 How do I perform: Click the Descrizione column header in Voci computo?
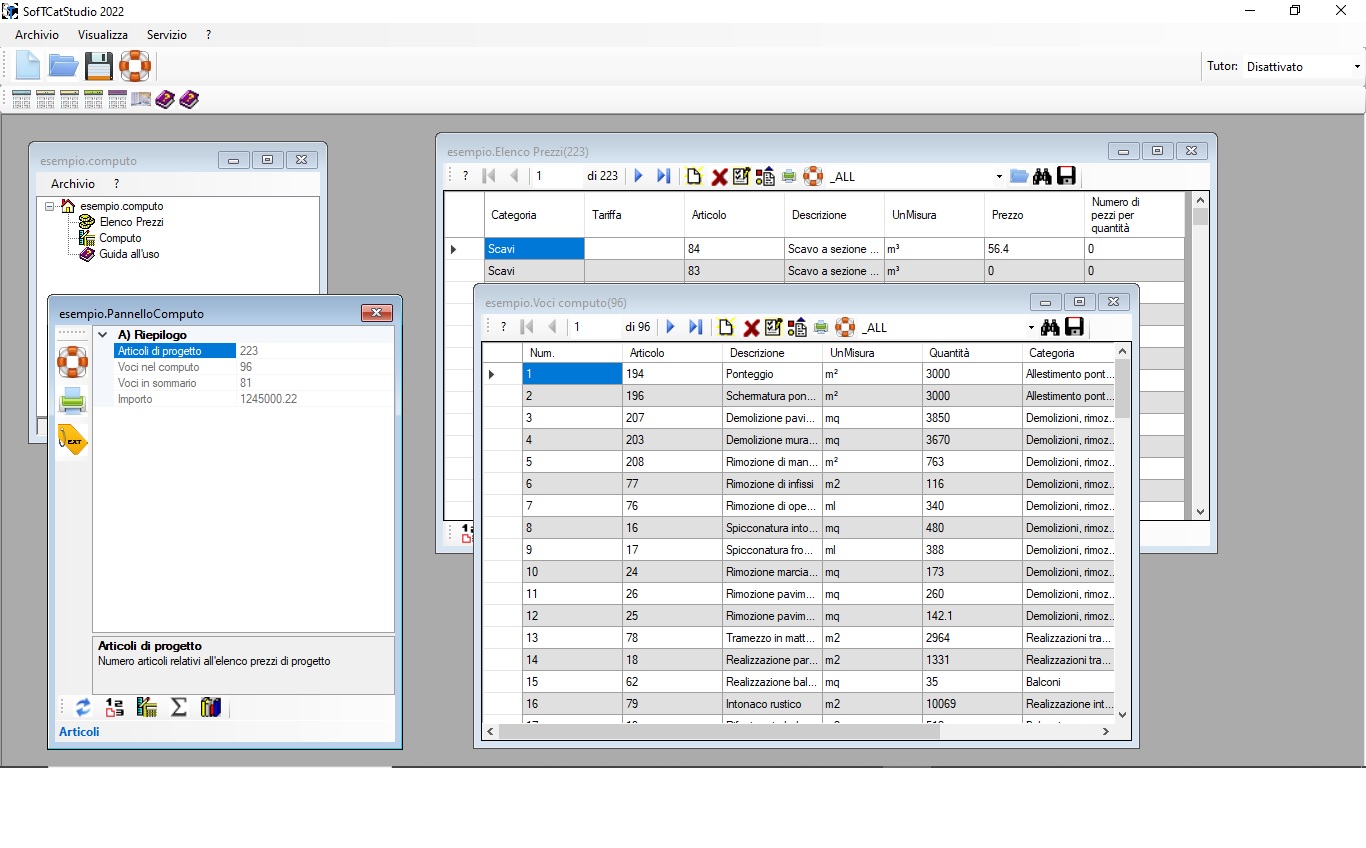point(772,353)
